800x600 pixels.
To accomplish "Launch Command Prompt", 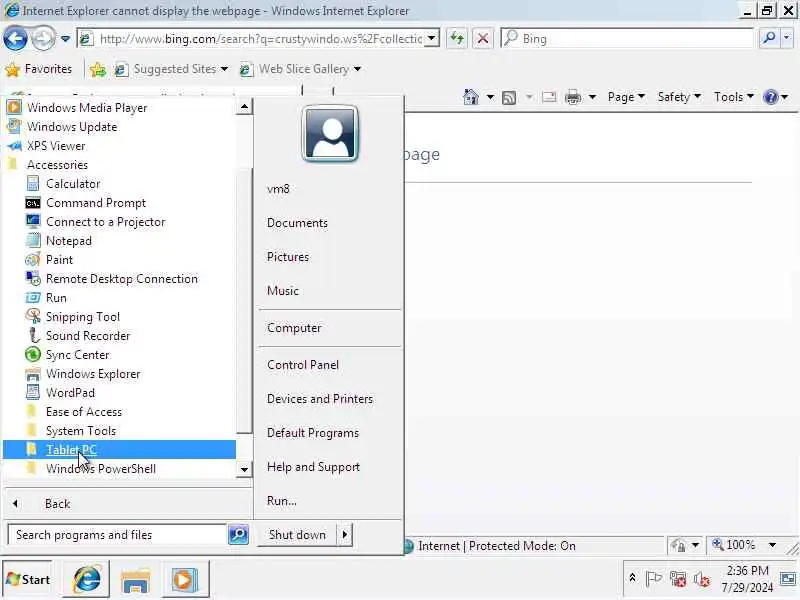I will tap(95, 203).
